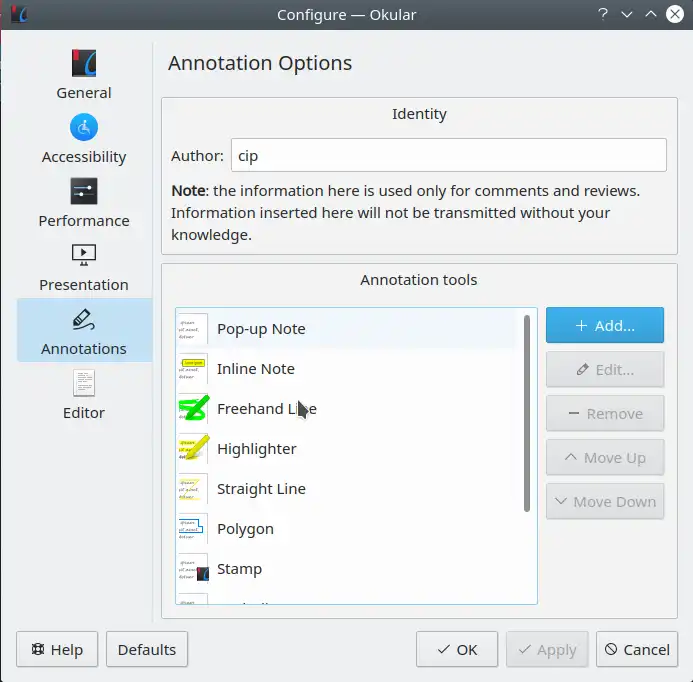693x682 pixels.
Task: Click the Edit... button
Action: (605, 370)
